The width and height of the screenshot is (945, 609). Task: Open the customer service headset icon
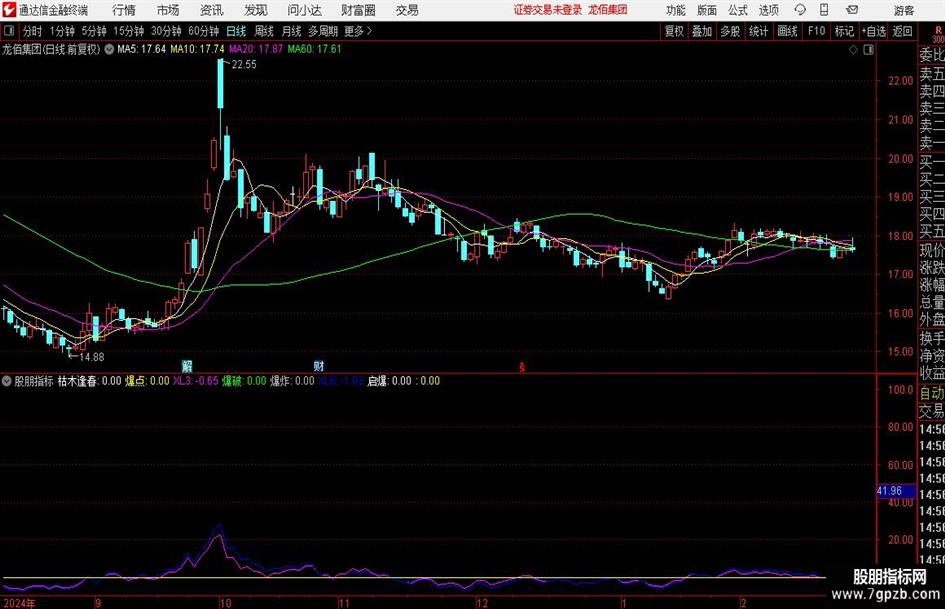[x=800, y=10]
